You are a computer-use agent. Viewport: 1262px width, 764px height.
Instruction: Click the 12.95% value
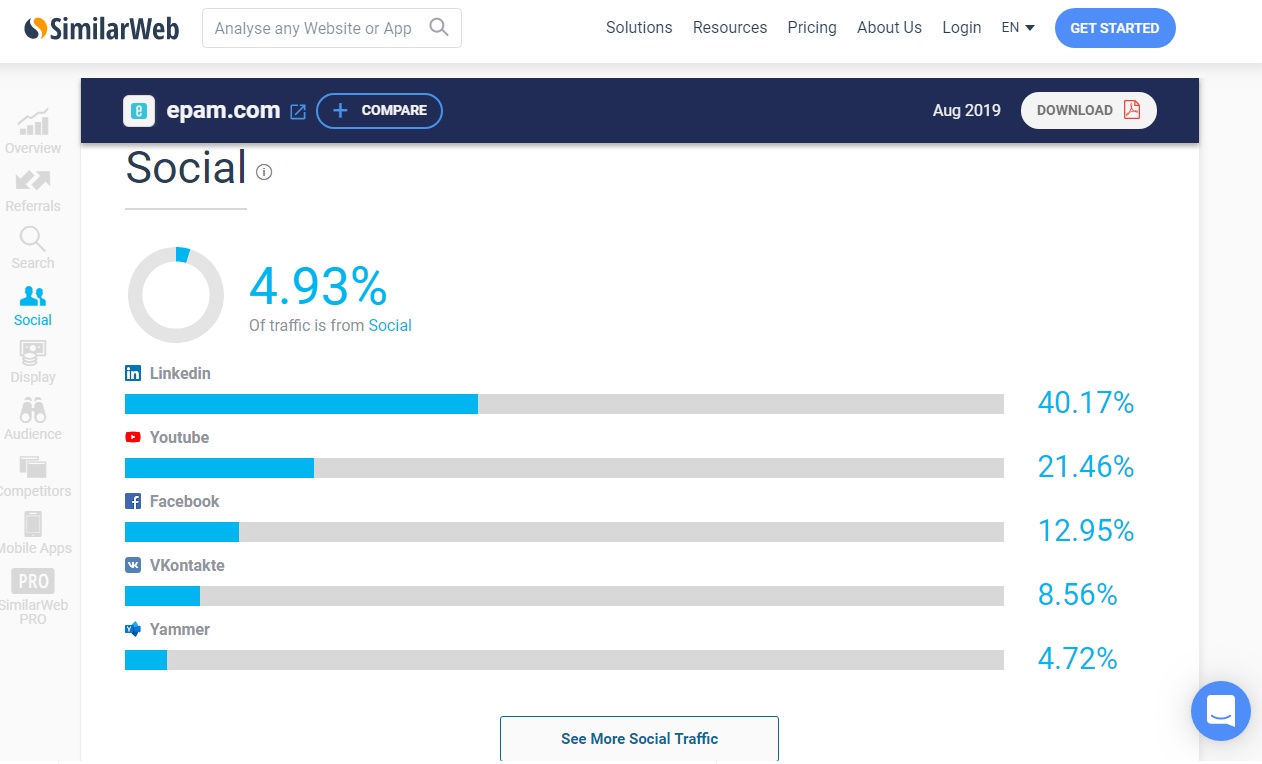pos(1086,531)
